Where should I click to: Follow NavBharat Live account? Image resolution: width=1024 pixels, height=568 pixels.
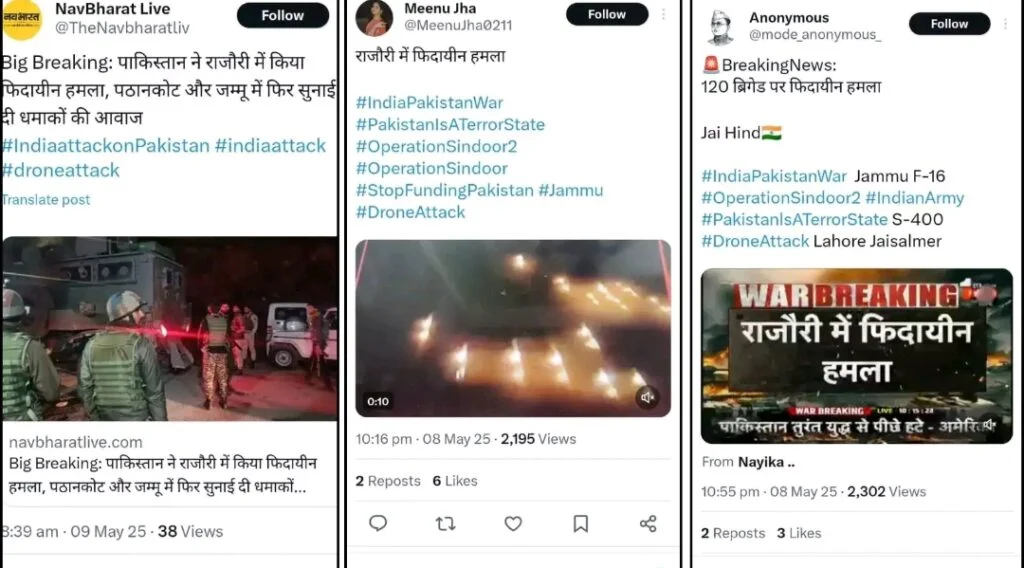[x=283, y=15]
